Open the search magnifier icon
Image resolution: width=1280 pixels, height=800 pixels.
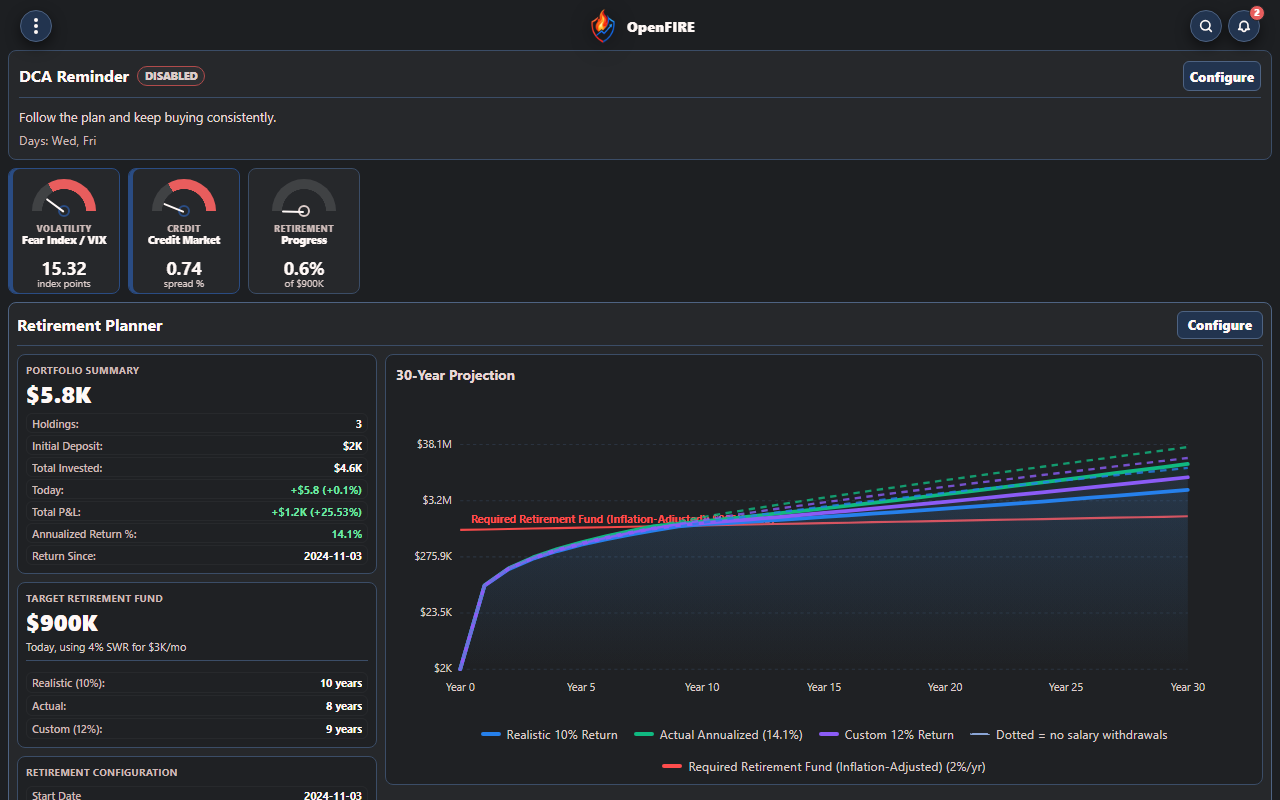(x=1206, y=26)
